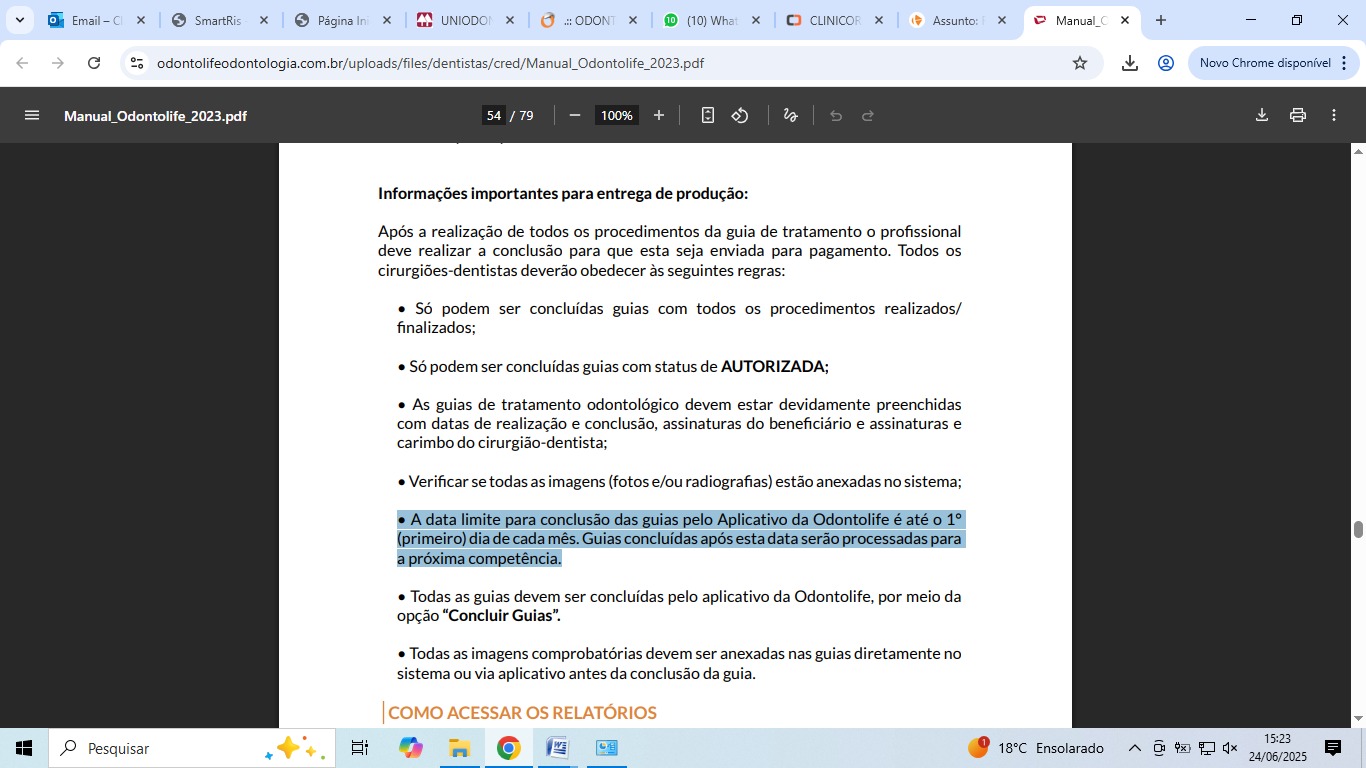Click the PDF redo arrow
Image resolution: width=1366 pixels, height=768 pixels.
point(868,115)
